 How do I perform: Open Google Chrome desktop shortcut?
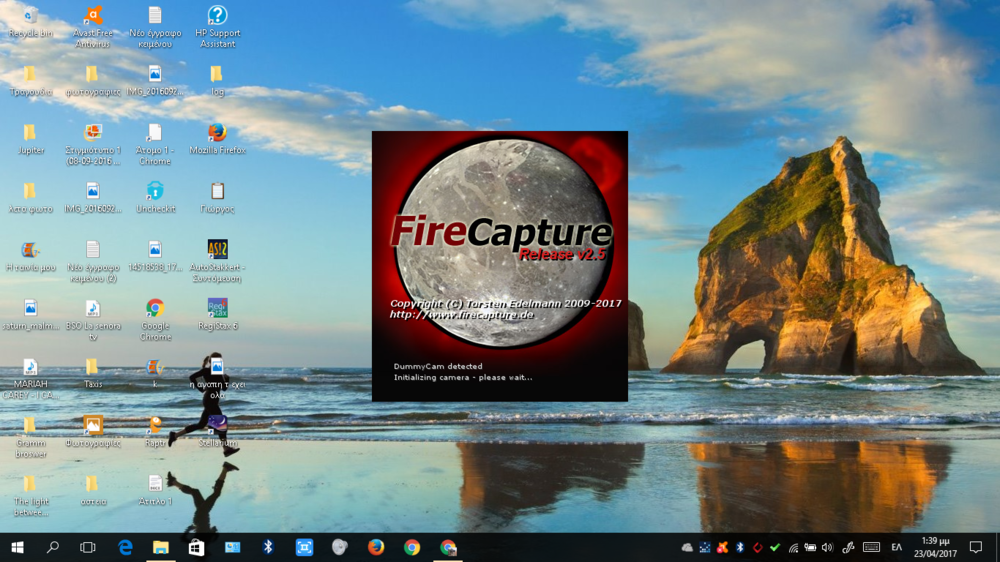click(x=155, y=308)
